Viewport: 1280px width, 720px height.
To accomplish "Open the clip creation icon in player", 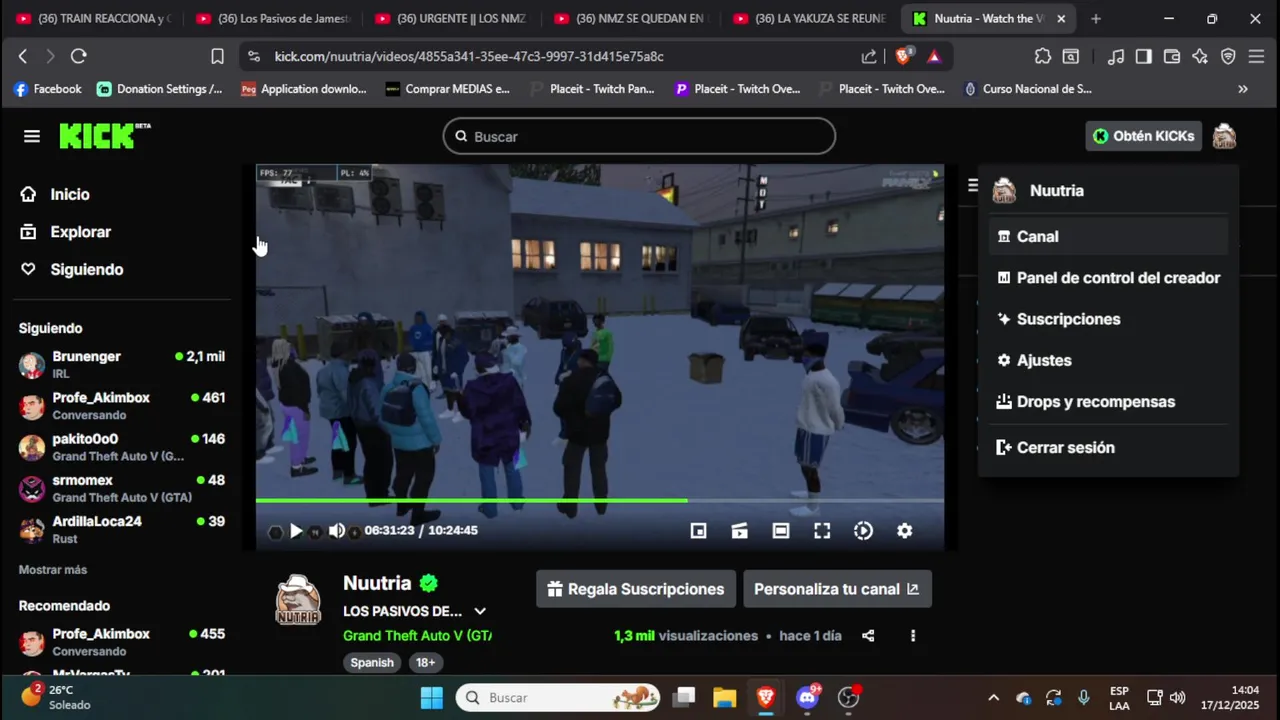I will point(740,531).
